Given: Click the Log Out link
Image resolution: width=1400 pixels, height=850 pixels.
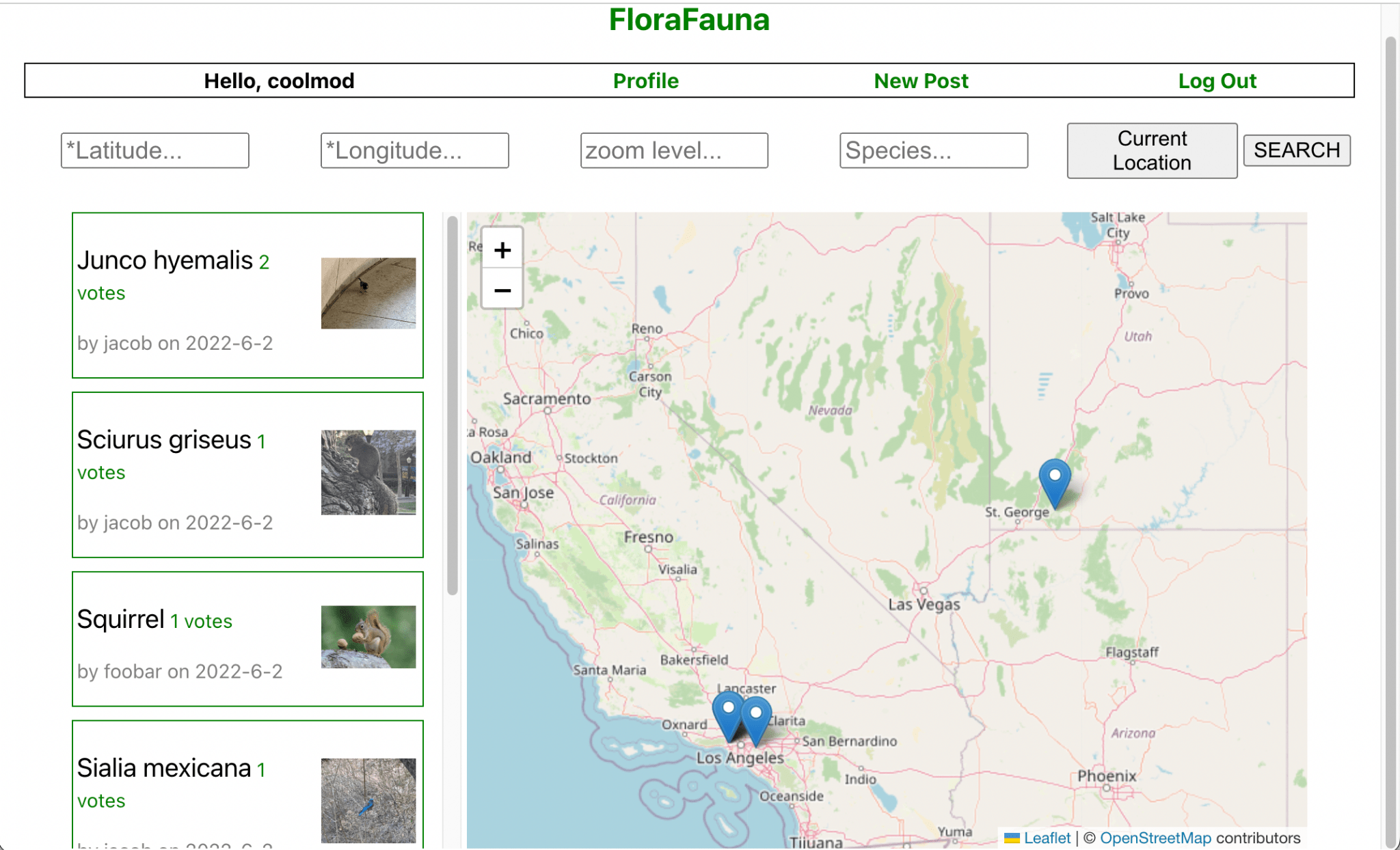Looking at the screenshot, I should pos(1217,81).
